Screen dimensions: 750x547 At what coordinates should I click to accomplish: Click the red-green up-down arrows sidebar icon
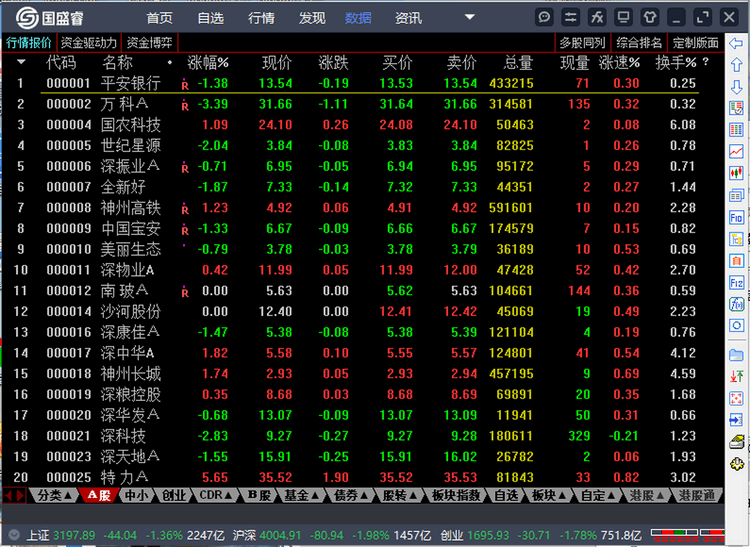pyautogui.click(x=736, y=376)
